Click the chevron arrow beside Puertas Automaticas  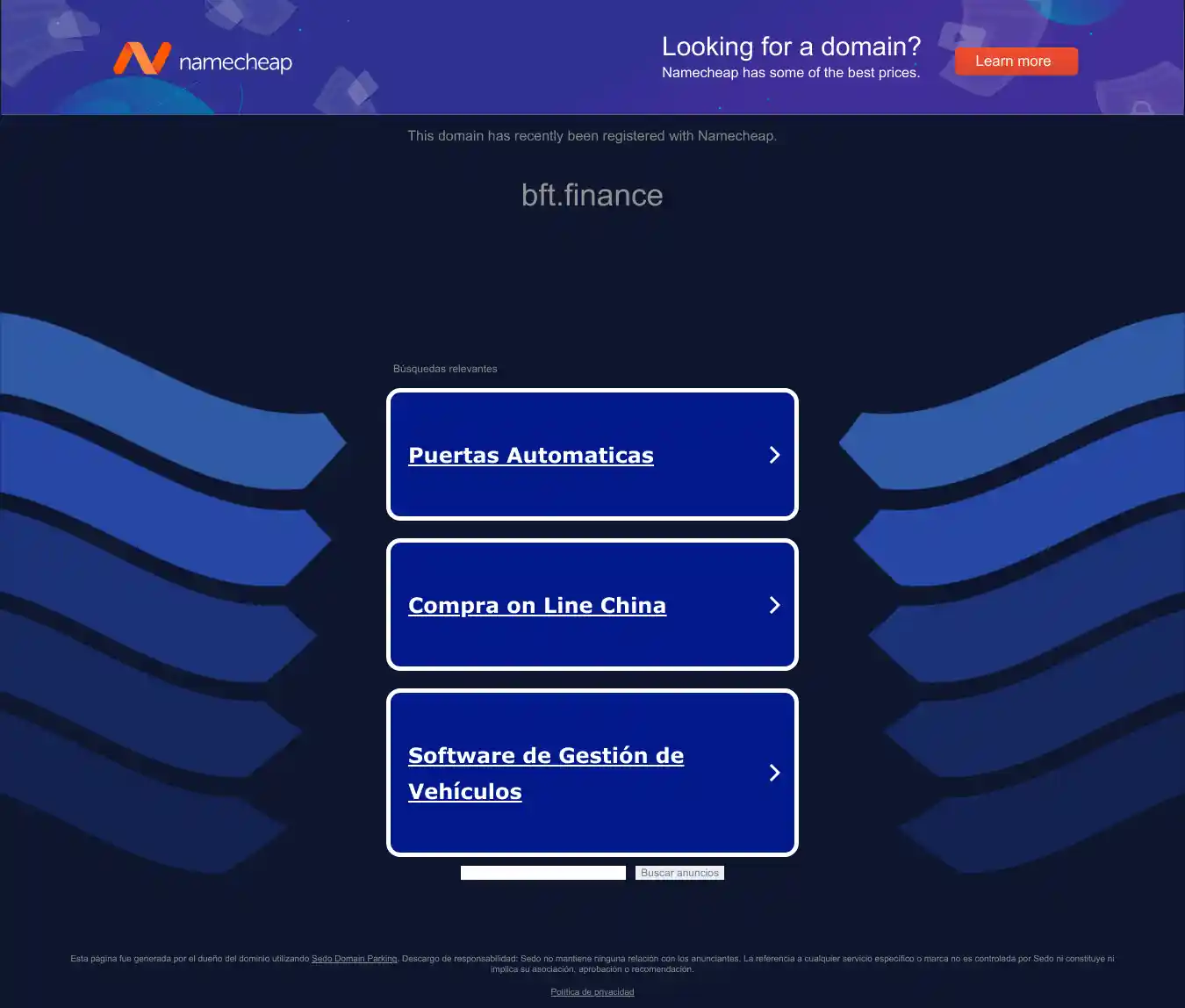(774, 455)
